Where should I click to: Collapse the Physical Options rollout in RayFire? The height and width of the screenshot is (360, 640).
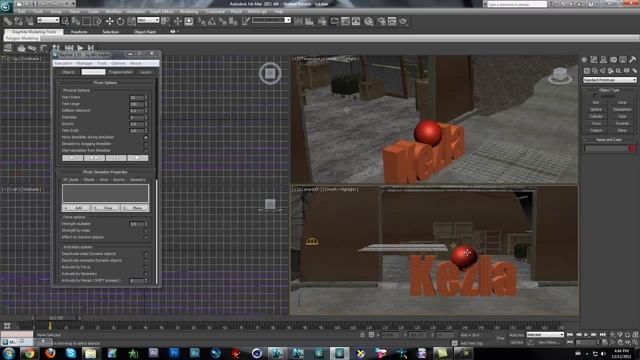(x=105, y=82)
